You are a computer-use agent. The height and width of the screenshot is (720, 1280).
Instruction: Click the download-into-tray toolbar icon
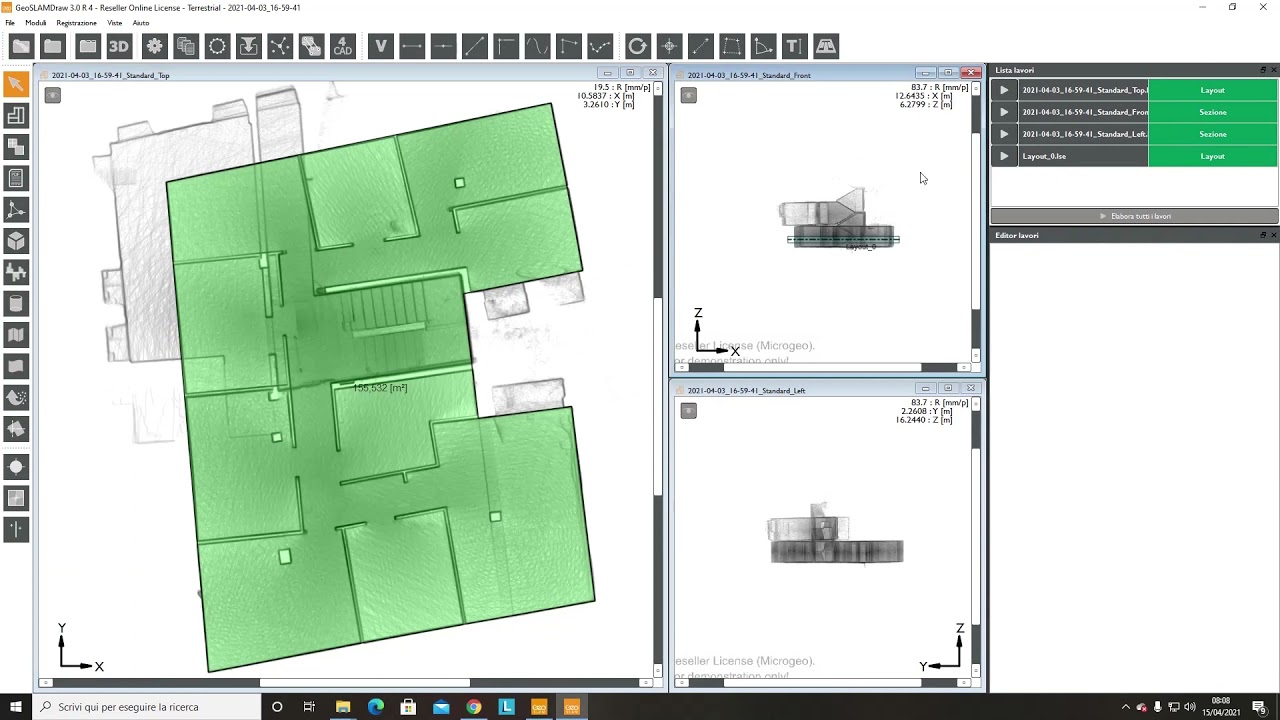click(x=248, y=46)
